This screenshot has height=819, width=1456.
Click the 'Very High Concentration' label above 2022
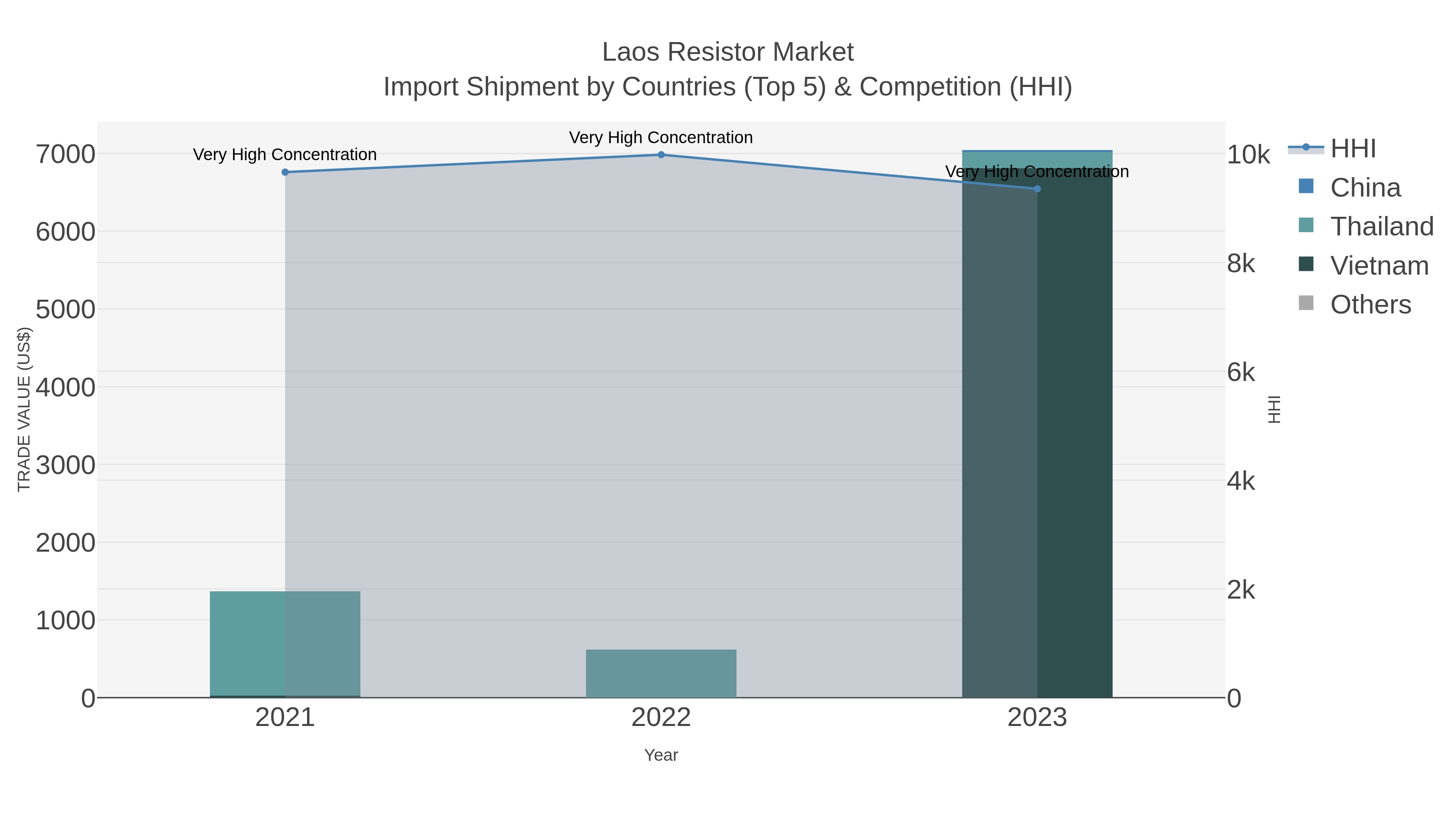(661, 138)
